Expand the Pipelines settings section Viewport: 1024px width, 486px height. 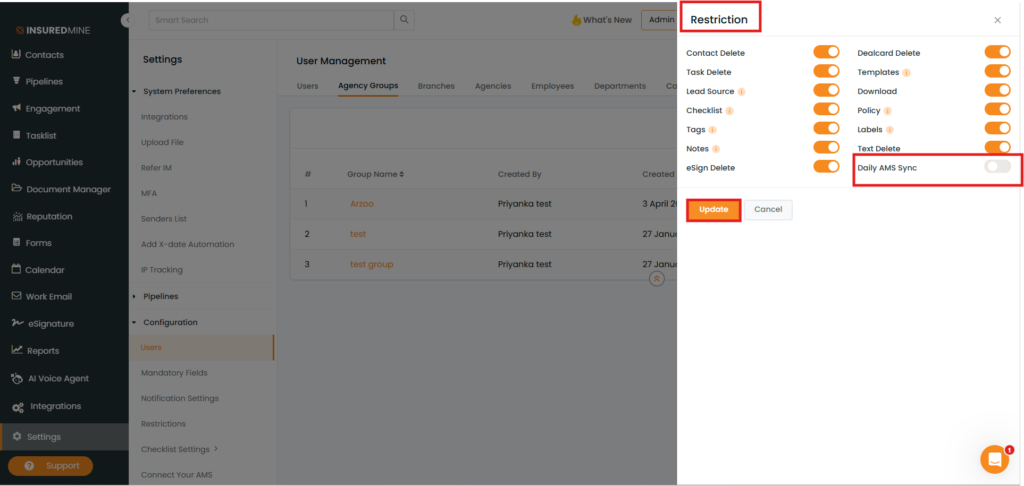[x=135, y=297]
